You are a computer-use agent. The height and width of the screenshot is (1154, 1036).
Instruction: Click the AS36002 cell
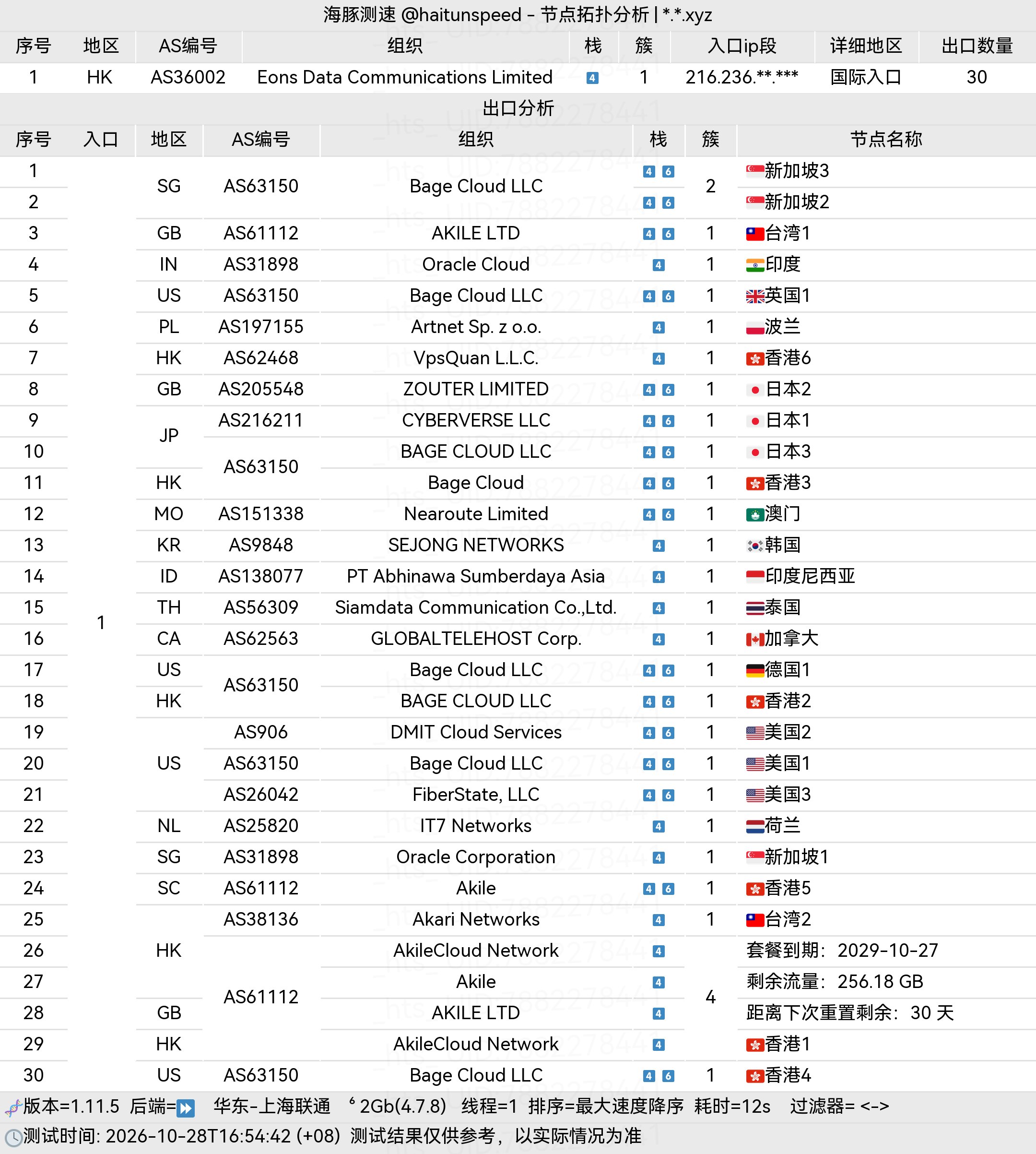tap(188, 77)
